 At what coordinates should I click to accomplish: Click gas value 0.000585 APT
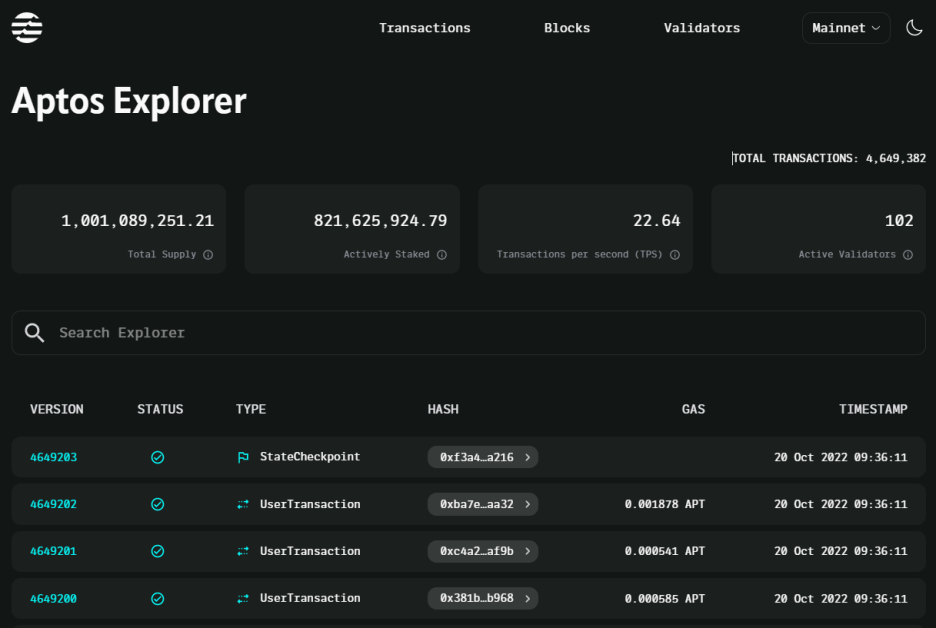[x=664, y=599]
